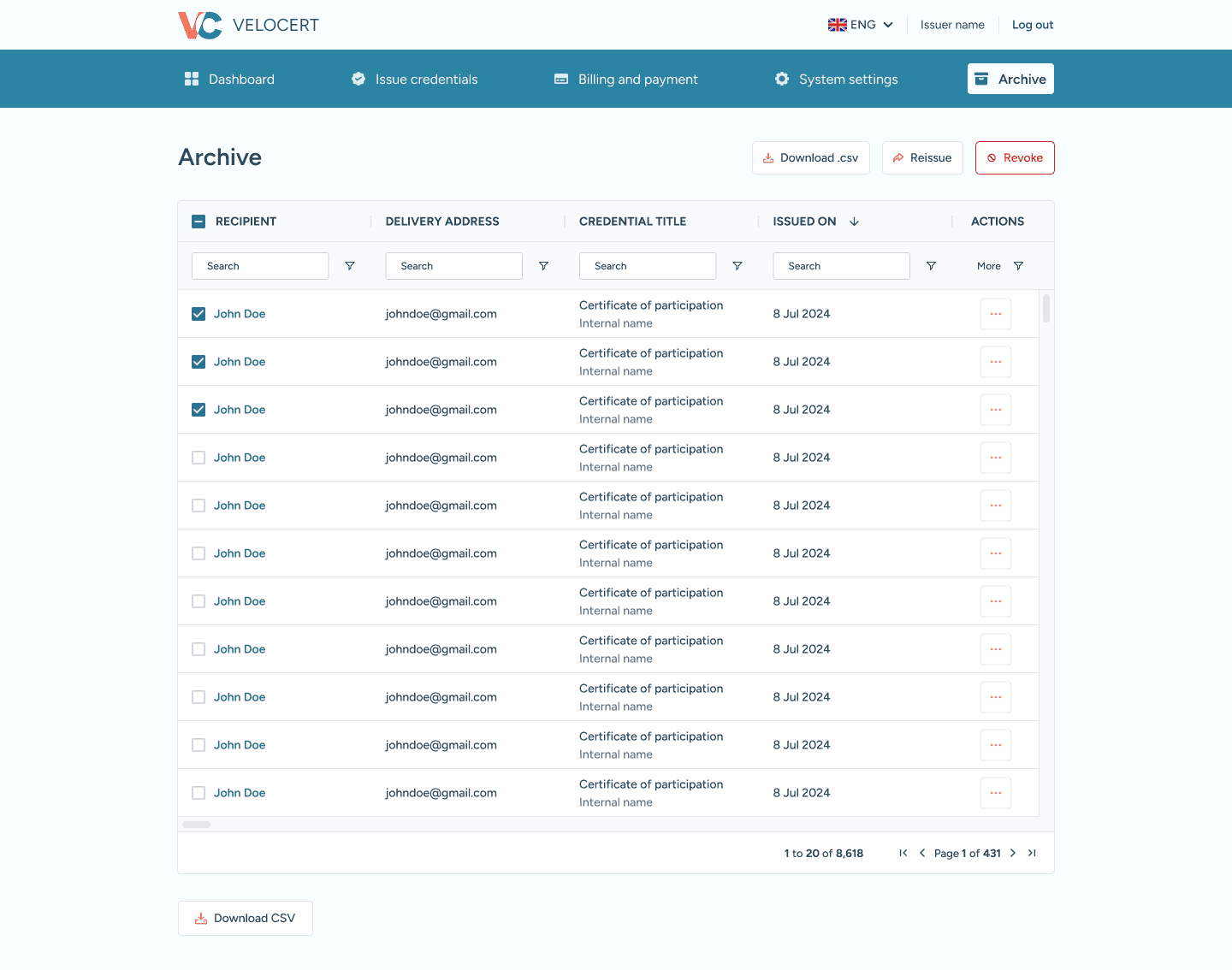Click the Reissue button
This screenshot has width=1232, height=970.
click(922, 157)
